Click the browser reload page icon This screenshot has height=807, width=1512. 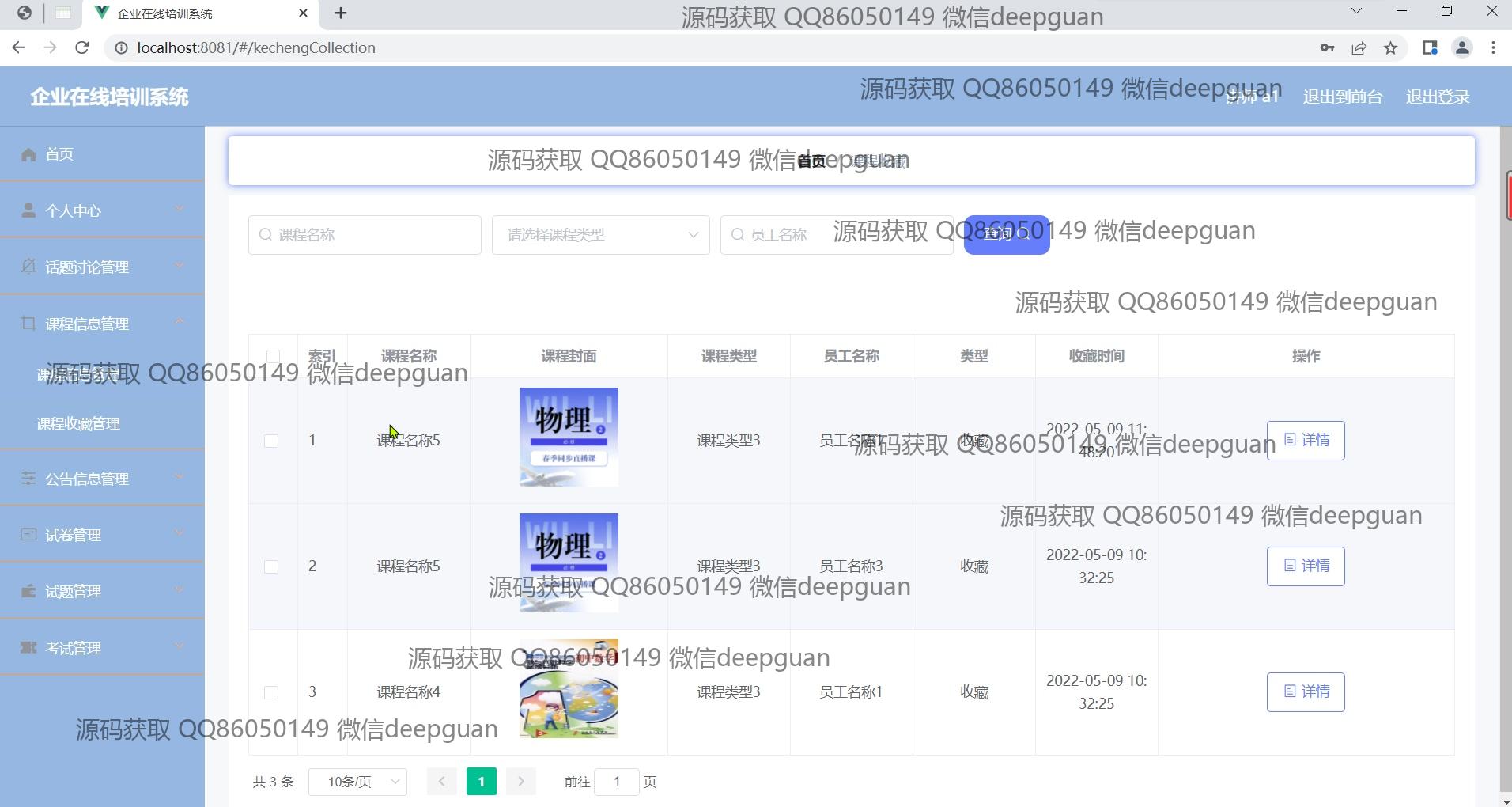coord(81,47)
